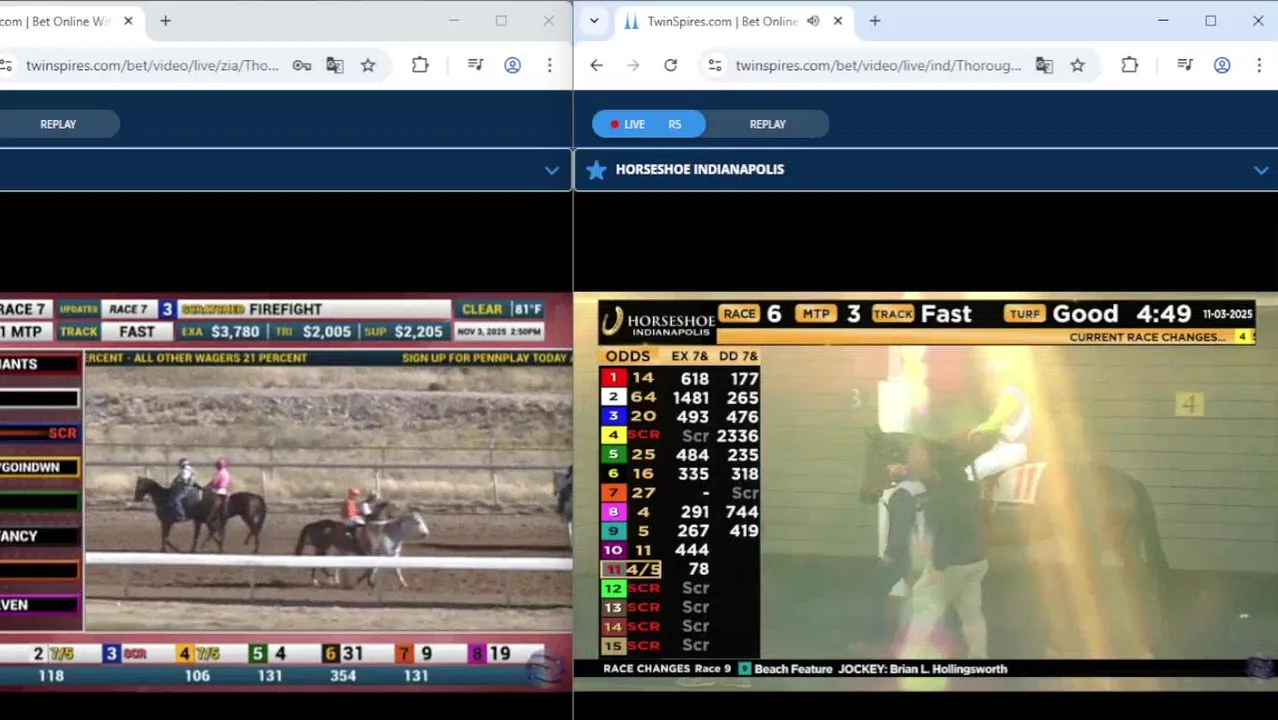Click the HORSESHOE INDIANAPOLIS track name

tap(700, 170)
